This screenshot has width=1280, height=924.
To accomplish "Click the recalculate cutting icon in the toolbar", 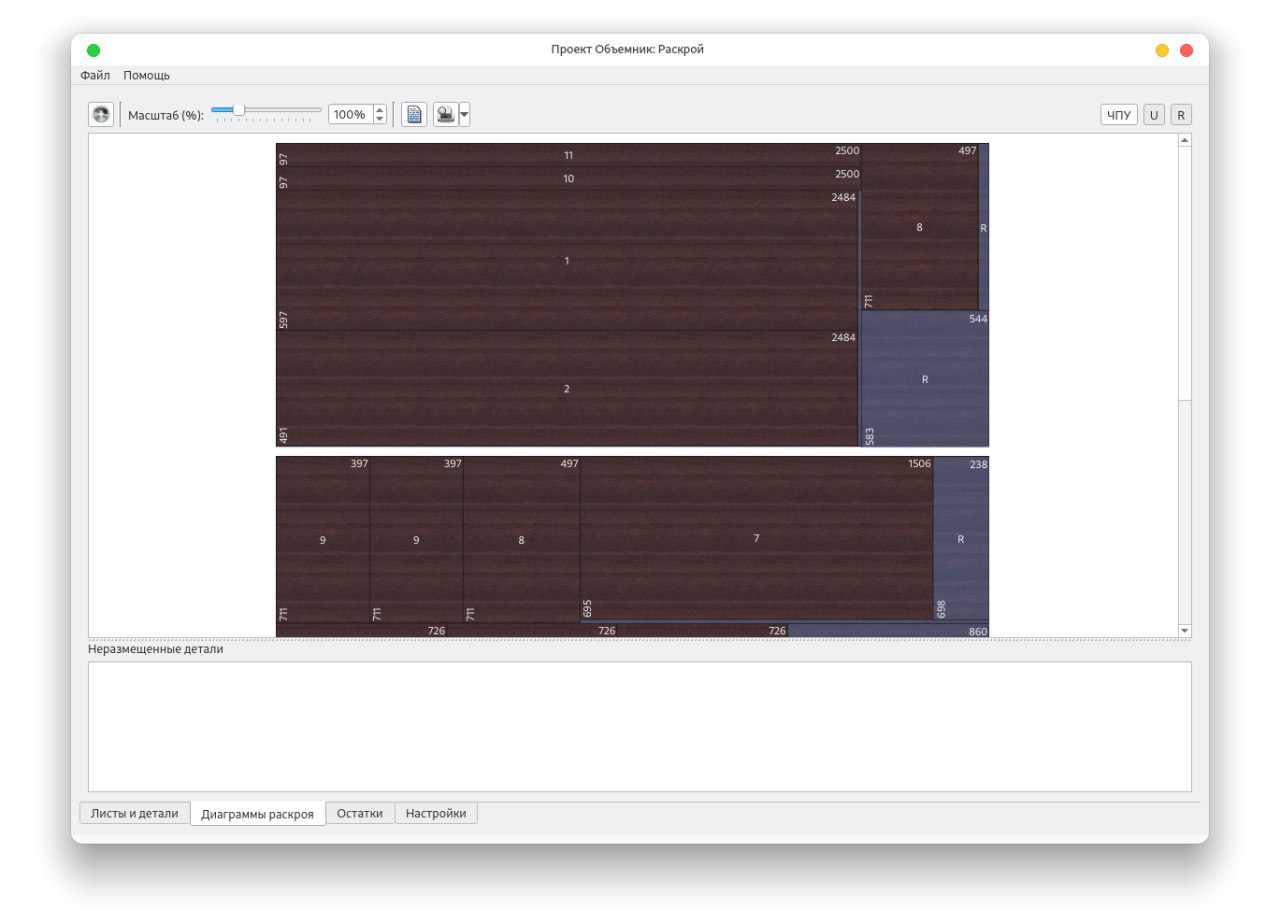I will [x=101, y=115].
